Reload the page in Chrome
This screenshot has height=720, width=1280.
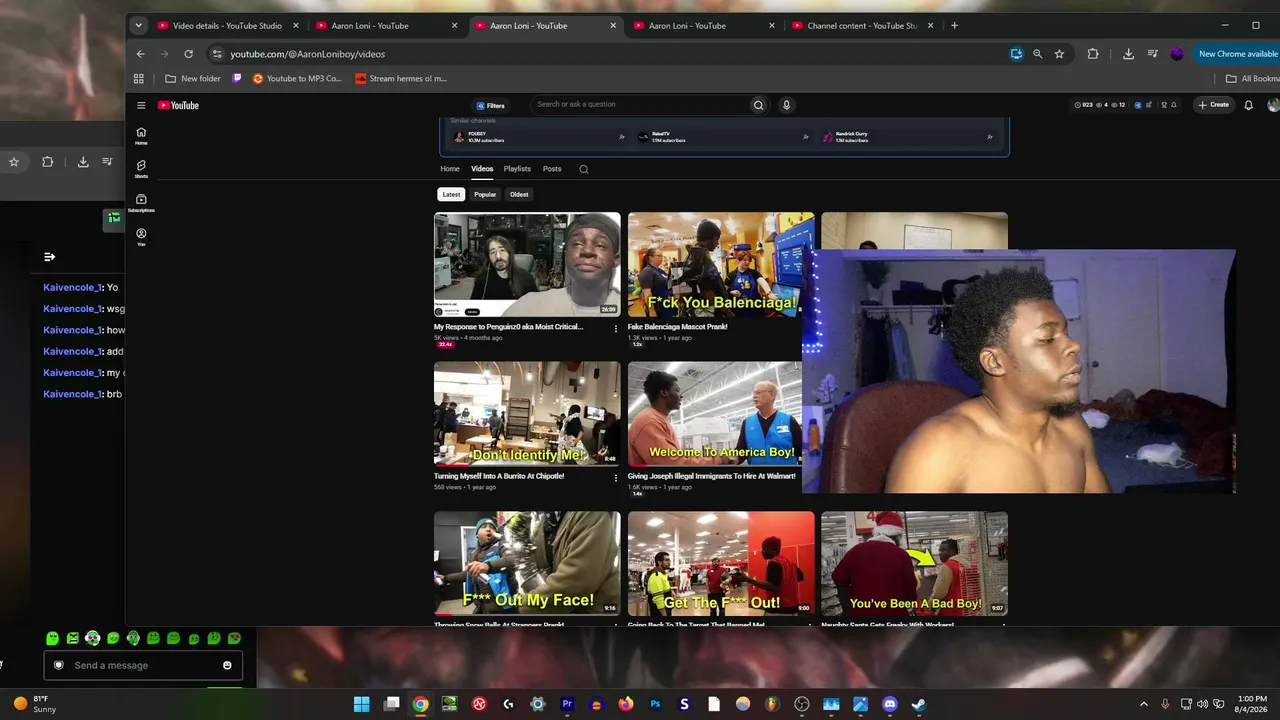click(188, 54)
